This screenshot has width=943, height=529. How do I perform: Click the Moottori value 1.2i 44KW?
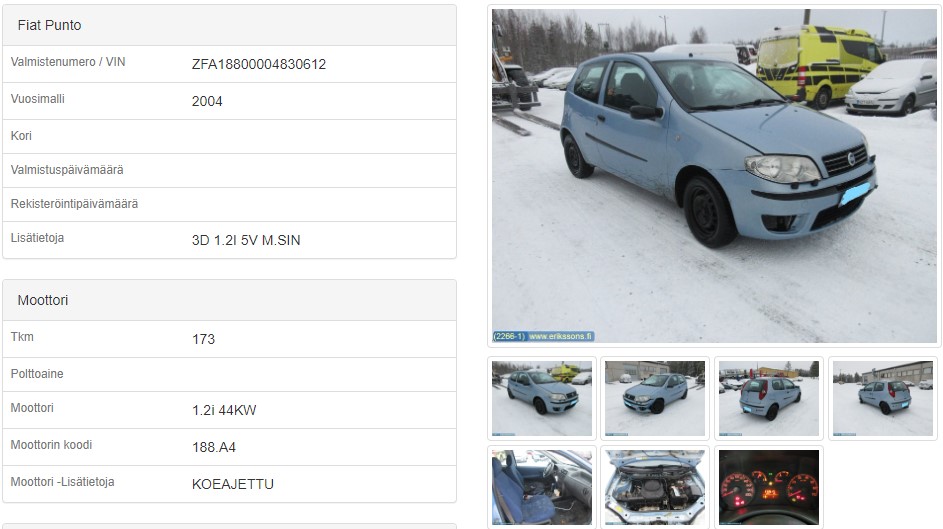click(224, 411)
